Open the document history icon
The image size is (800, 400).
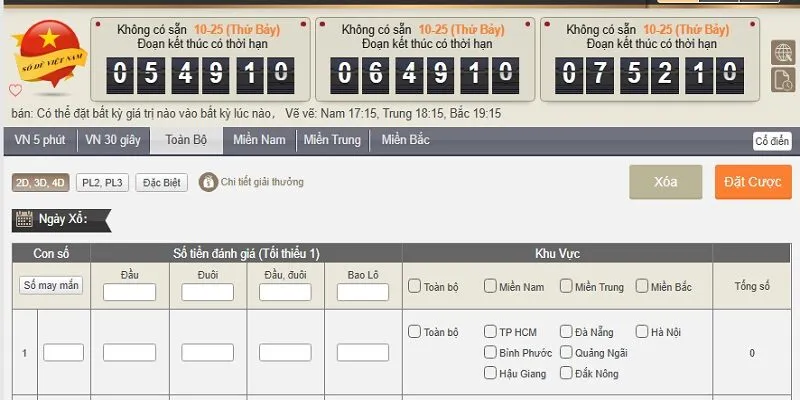pyautogui.click(x=783, y=80)
